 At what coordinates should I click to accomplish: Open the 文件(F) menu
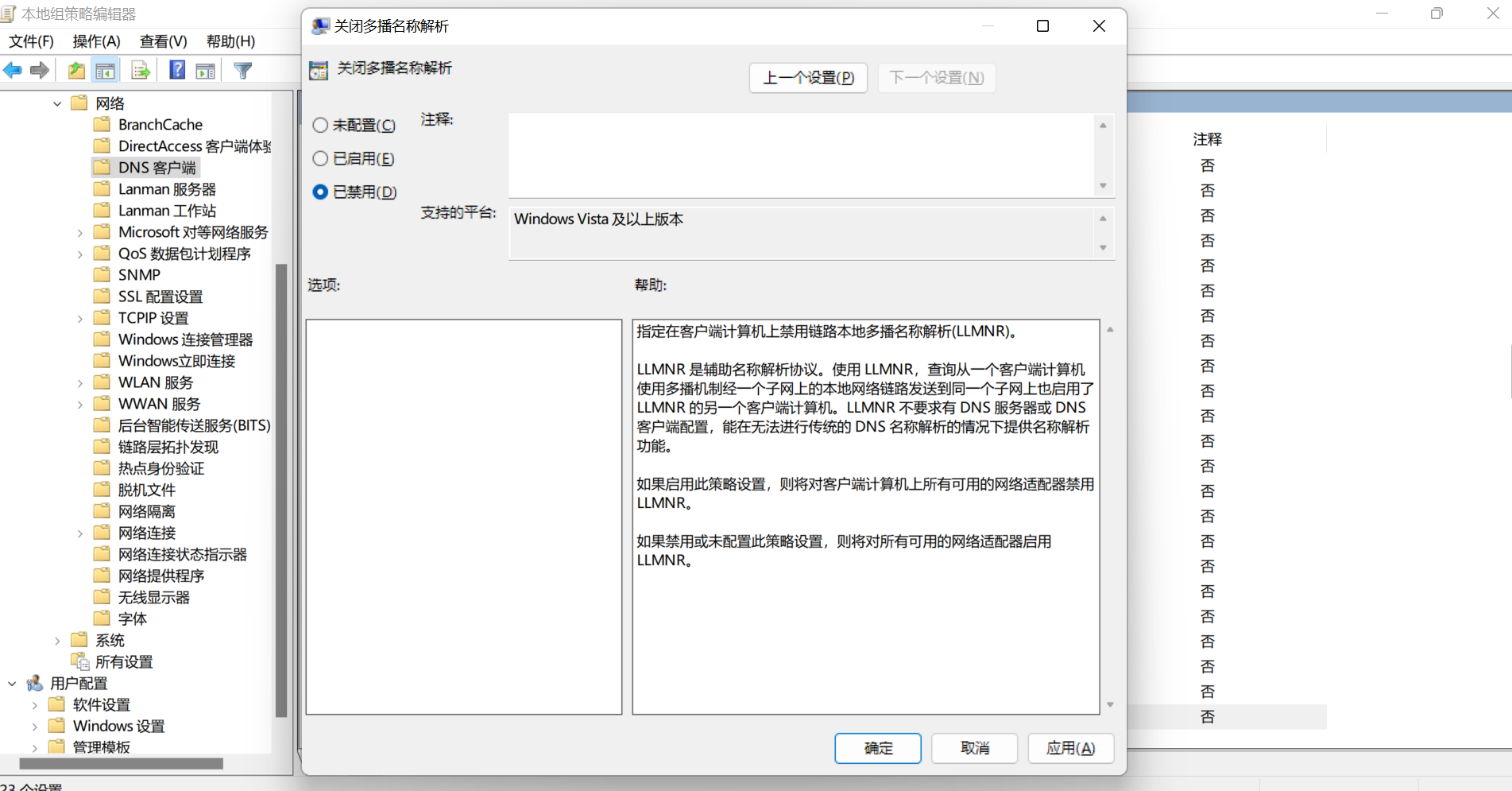(x=31, y=41)
